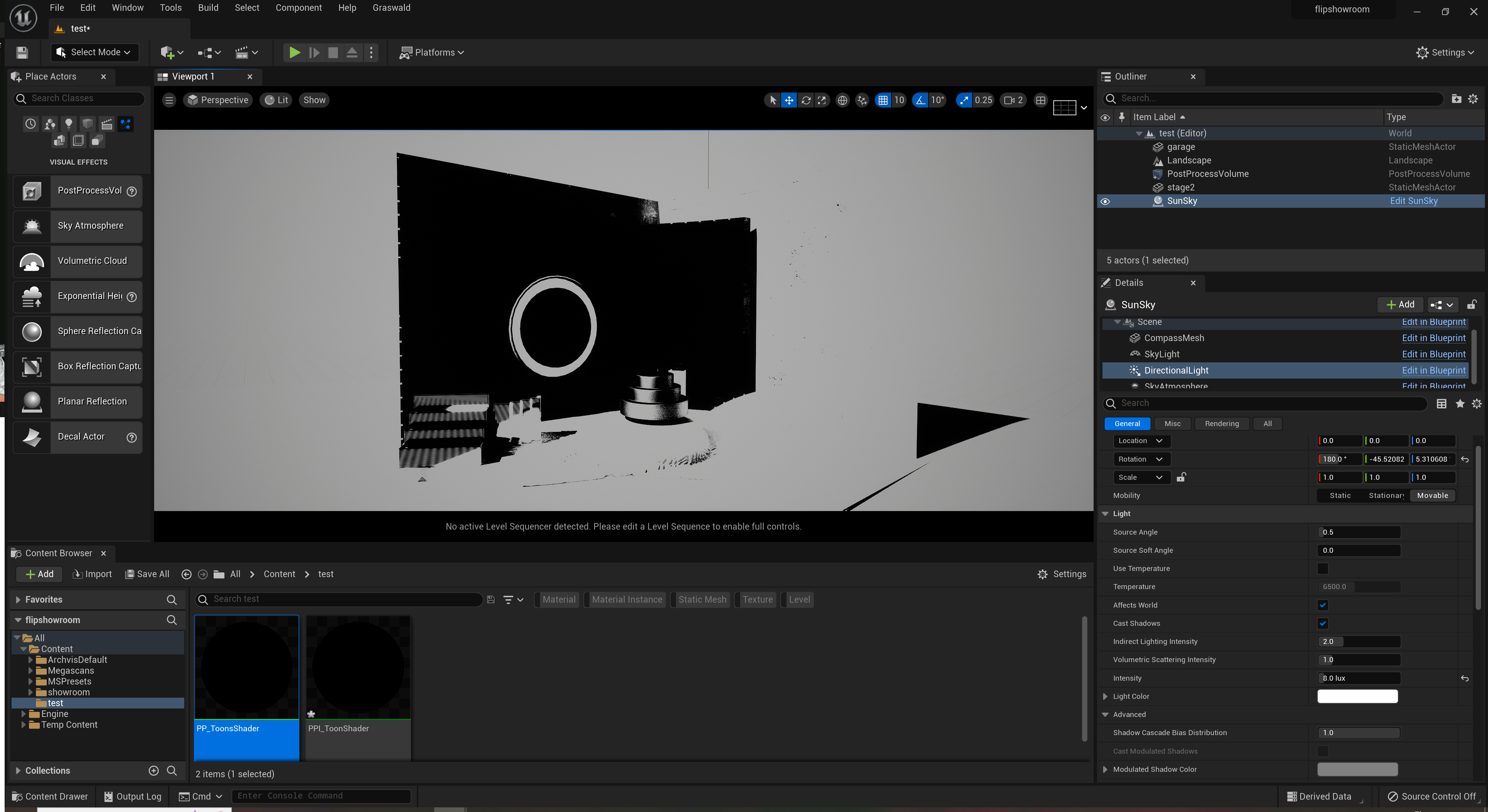Hide SunSky actor with eye icon
This screenshot has width=1488, height=812.
click(1105, 202)
